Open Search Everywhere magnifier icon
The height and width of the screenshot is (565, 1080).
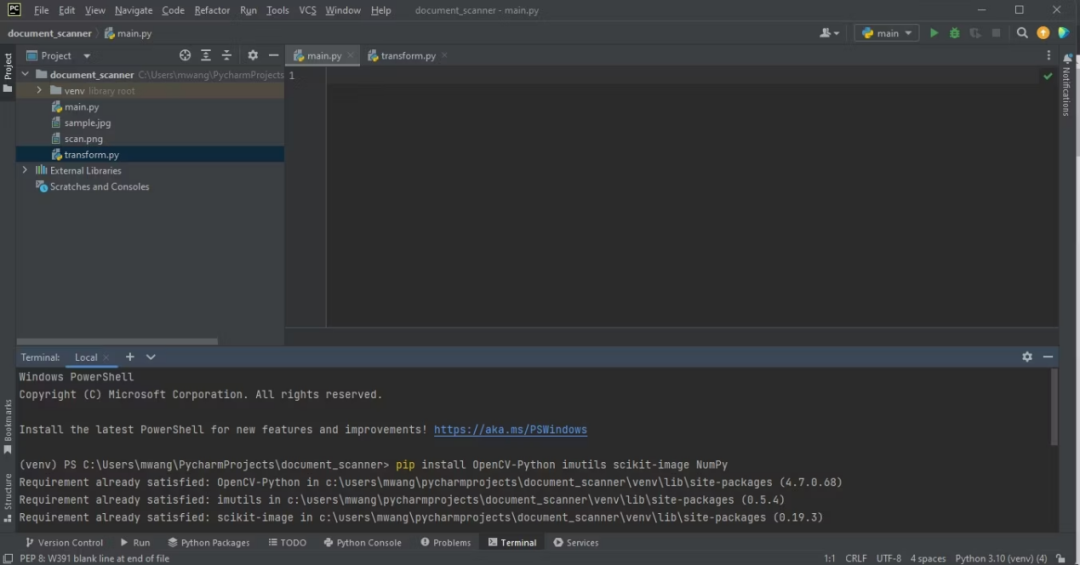click(x=1022, y=33)
